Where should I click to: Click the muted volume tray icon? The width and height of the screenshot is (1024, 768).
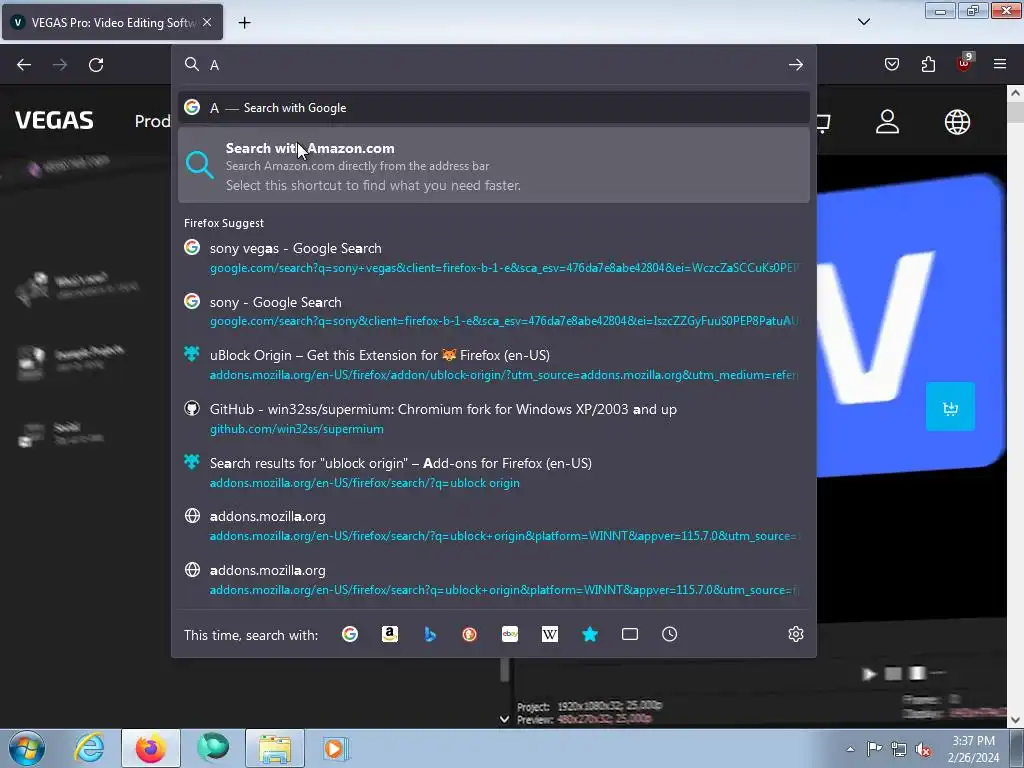pos(923,749)
